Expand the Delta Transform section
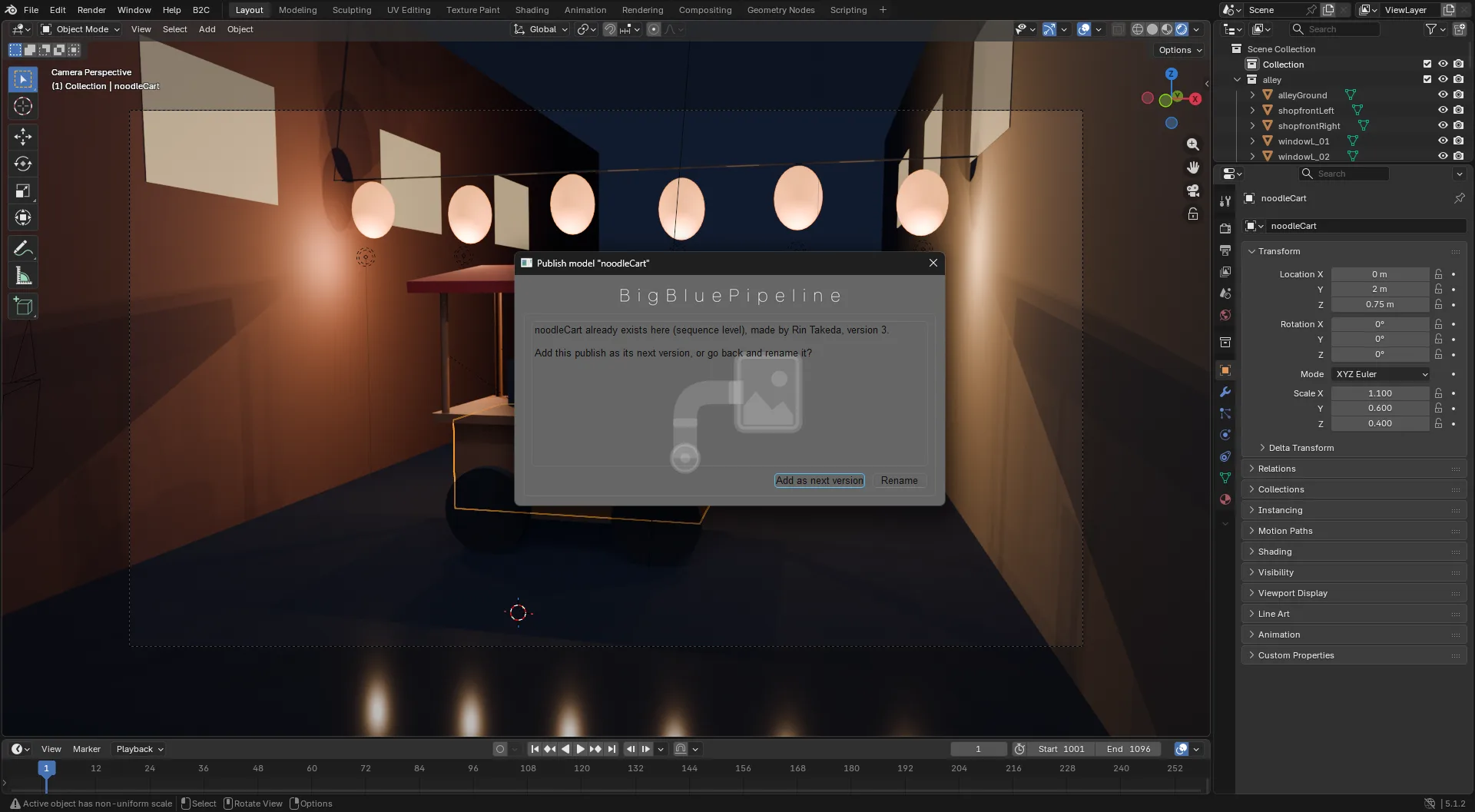This screenshot has width=1475, height=812. (x=1301, y=448)
